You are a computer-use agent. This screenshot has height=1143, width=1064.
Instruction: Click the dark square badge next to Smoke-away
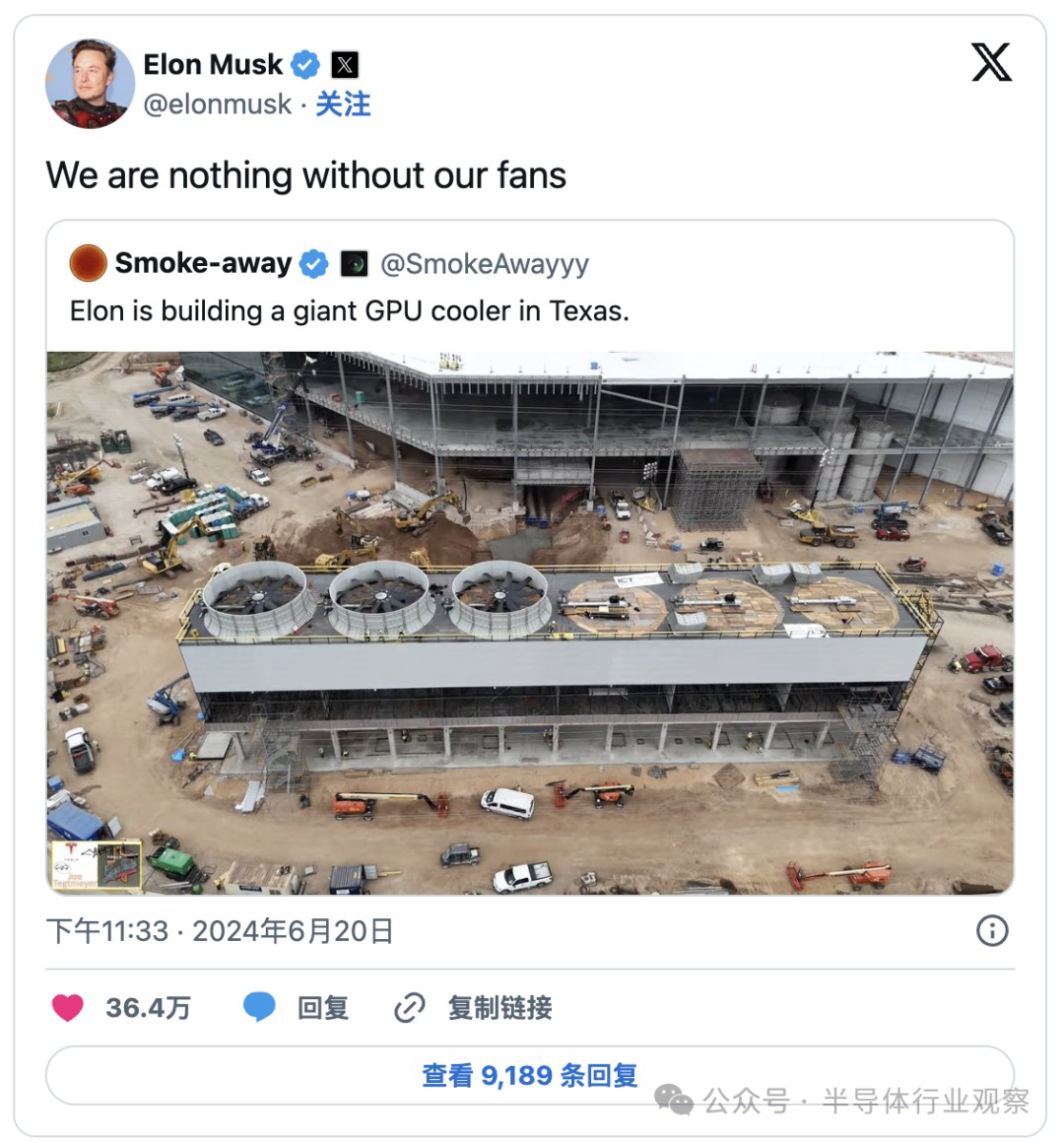click(x=354, y=263)
